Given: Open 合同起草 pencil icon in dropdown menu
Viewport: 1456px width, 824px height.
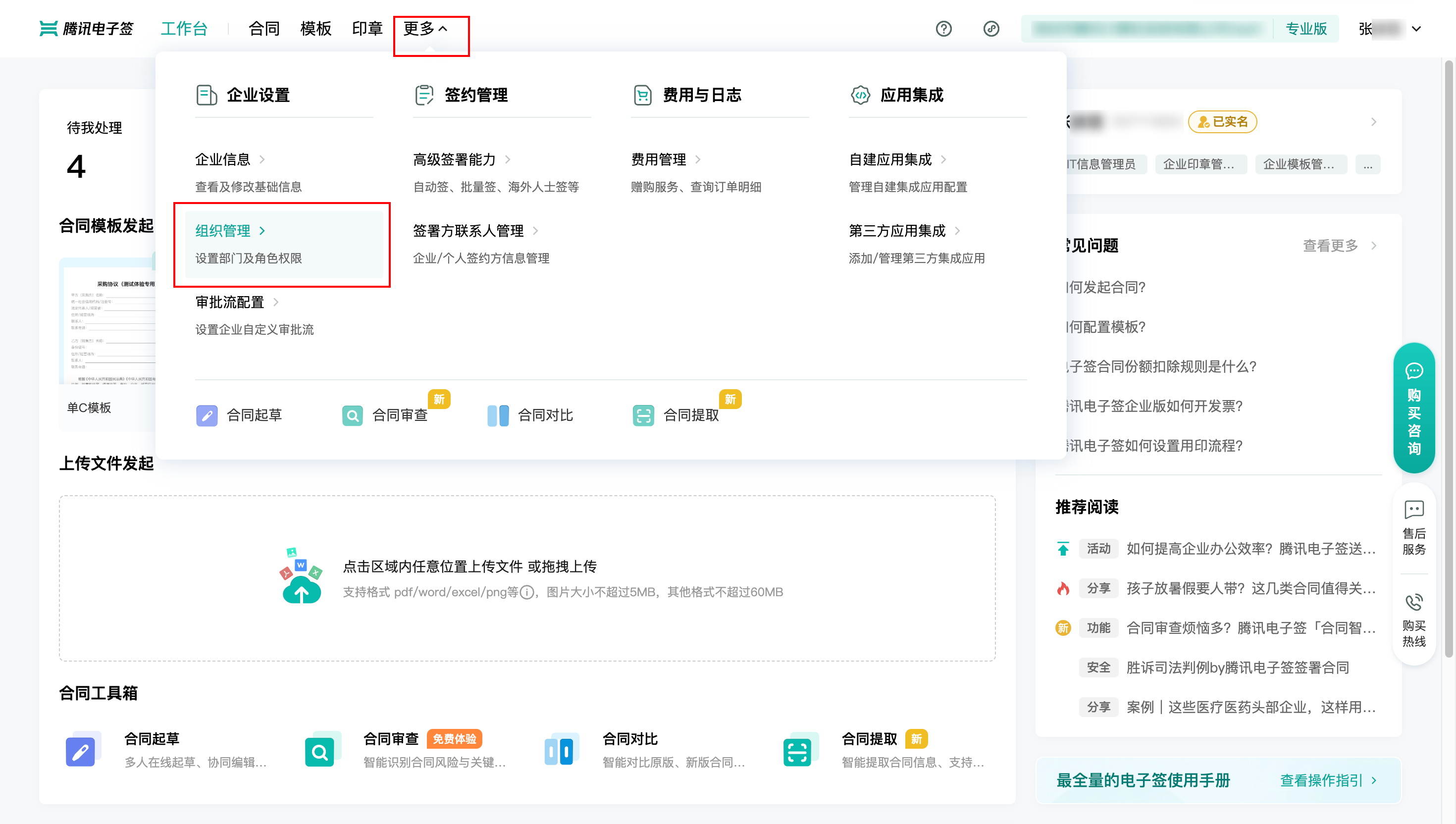Looking at the screenshot, I should (x=207, y=415).
